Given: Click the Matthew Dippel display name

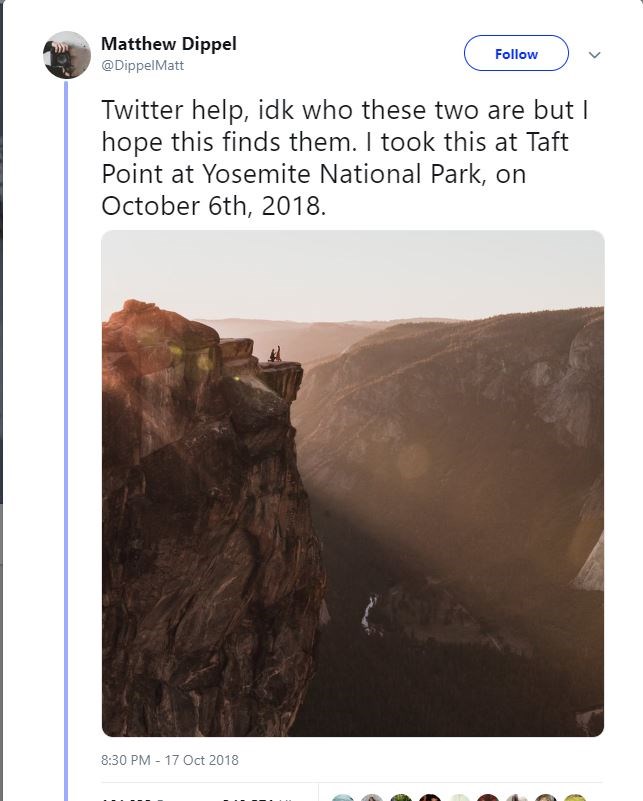Looking at the screenshot, I should tap(169, 45).
